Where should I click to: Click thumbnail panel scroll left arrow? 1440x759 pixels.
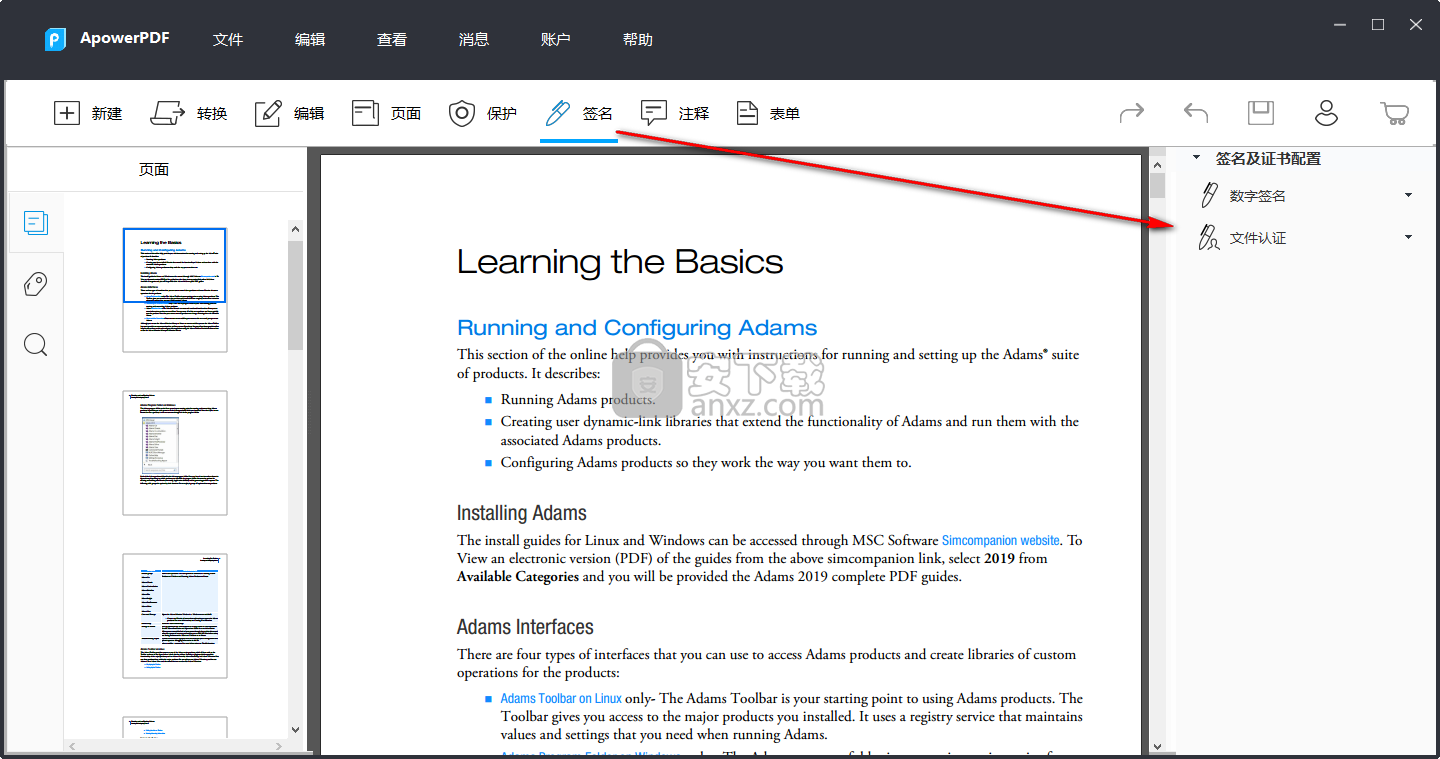coord(72,745)
